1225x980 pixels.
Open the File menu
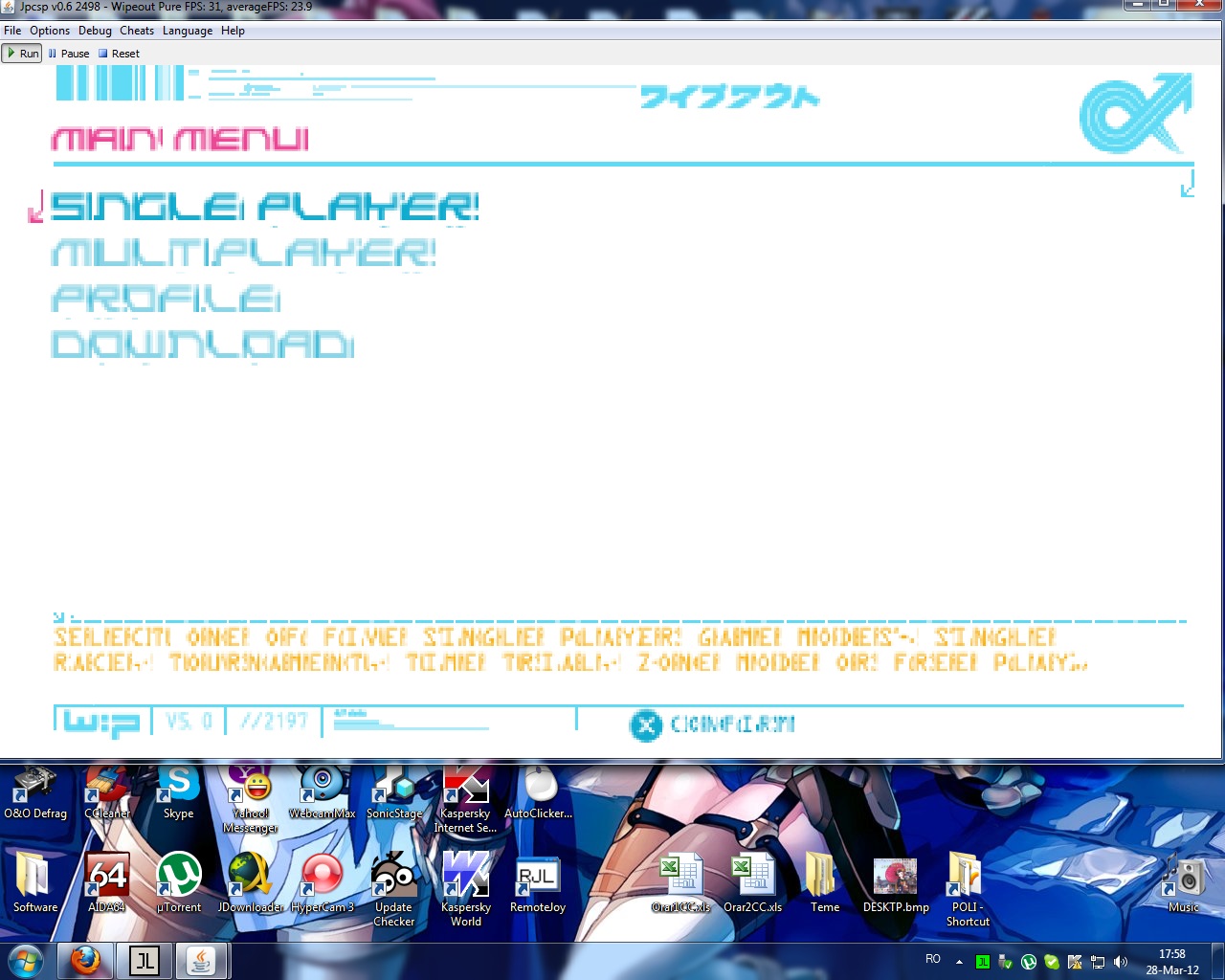pos(12,31)
